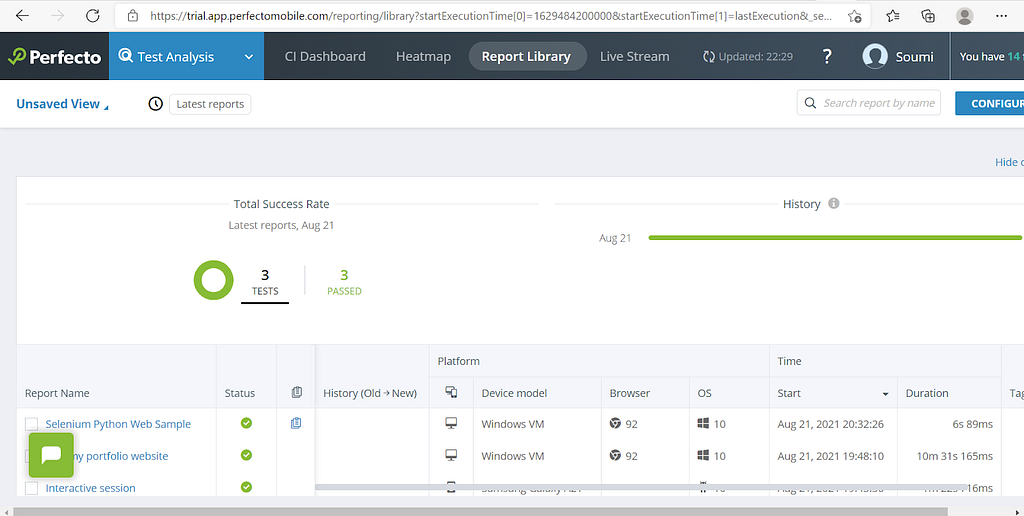1024x516 pixels.
Task: Click the device type column header icon
Action: point(451,392)
